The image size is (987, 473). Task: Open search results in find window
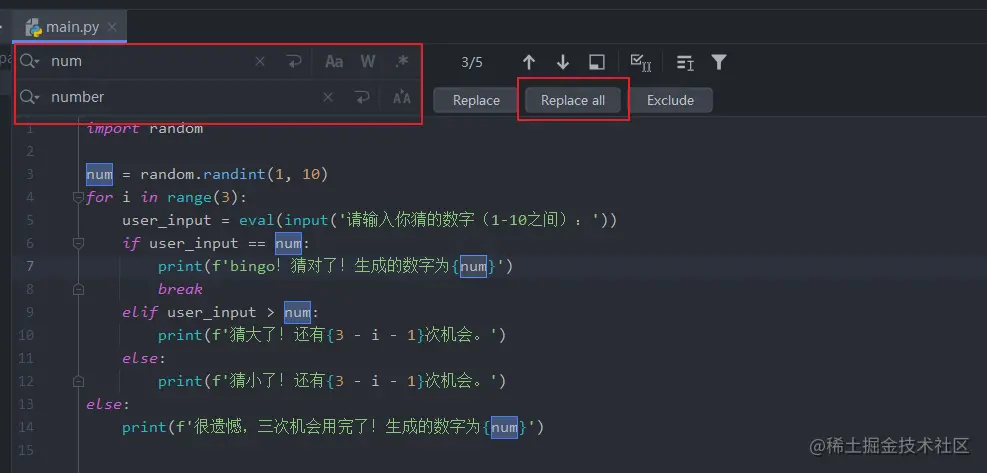pos(597,62)
